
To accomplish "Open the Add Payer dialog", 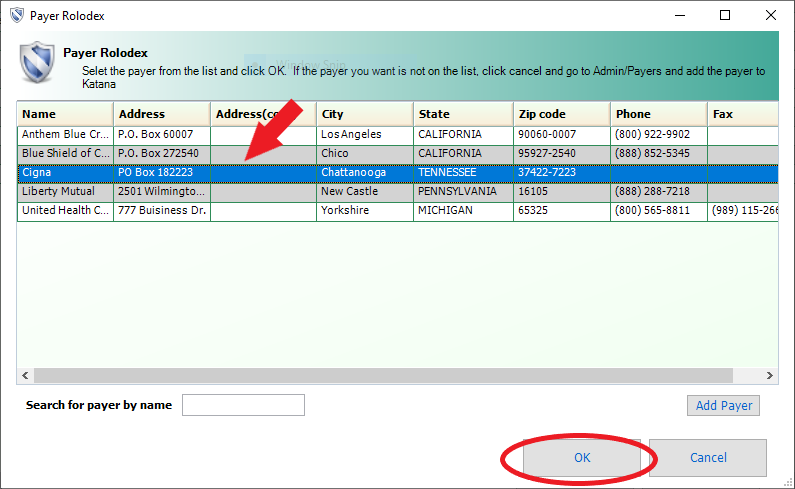I will click(x=724, y=405).
